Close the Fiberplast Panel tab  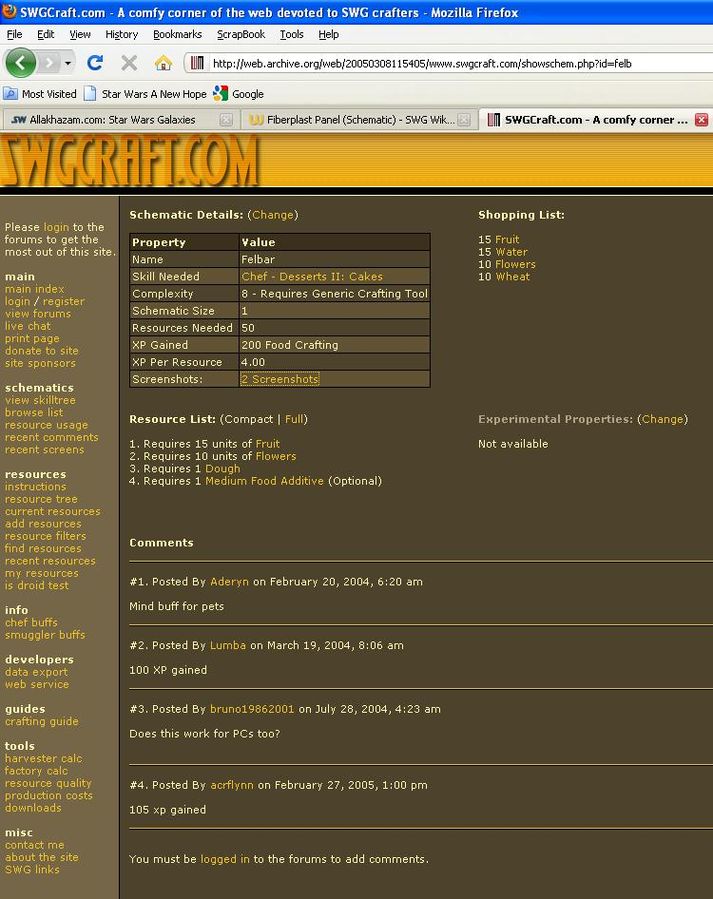click(466, 120)
